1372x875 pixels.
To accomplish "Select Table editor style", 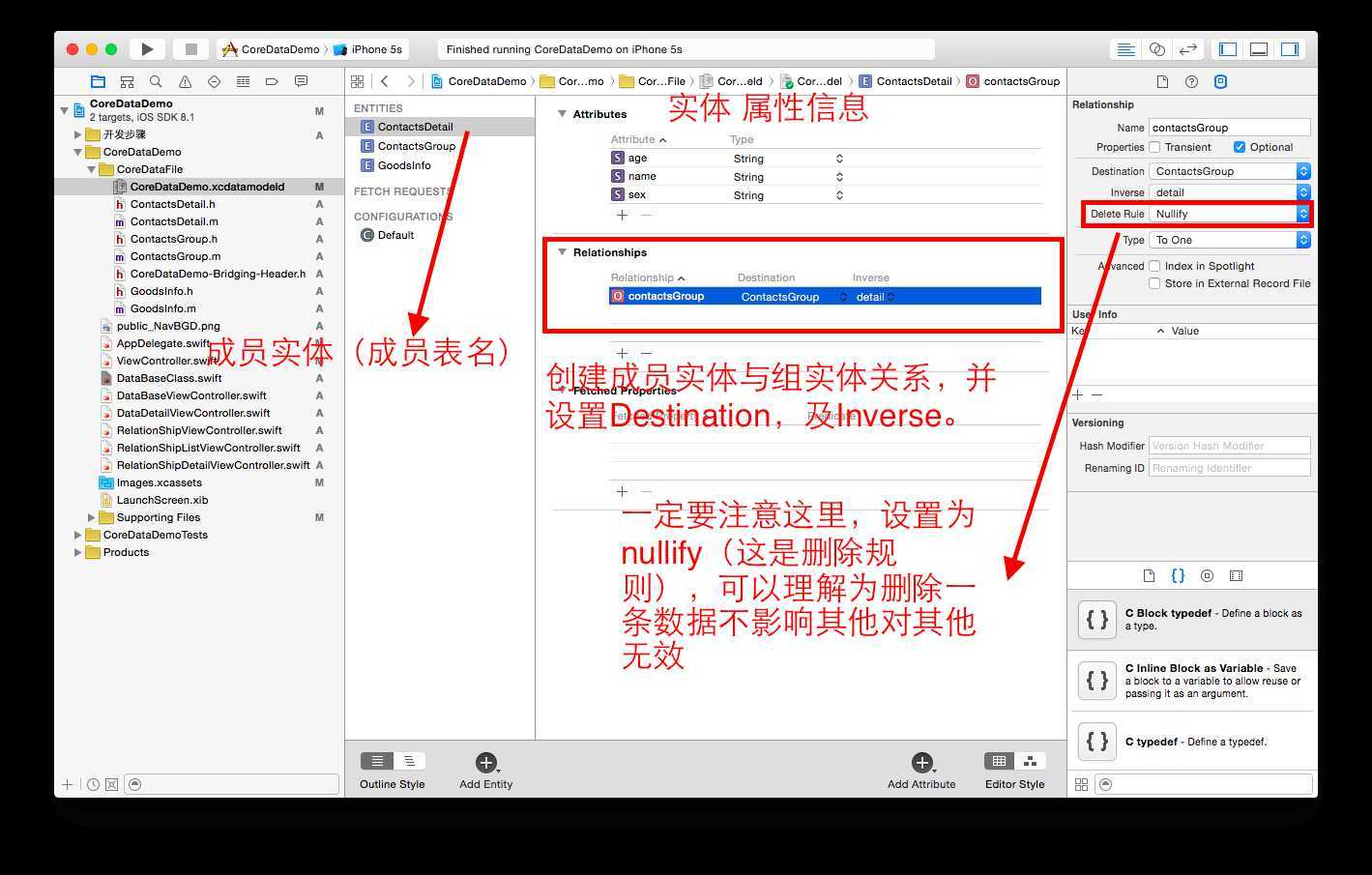I will (1000, 761).
